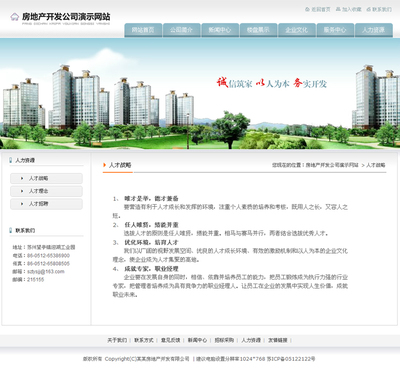This screenshot has height=369, width=400.
Task: Click the 联系我们 link in header
Action: tap(382, 9)
